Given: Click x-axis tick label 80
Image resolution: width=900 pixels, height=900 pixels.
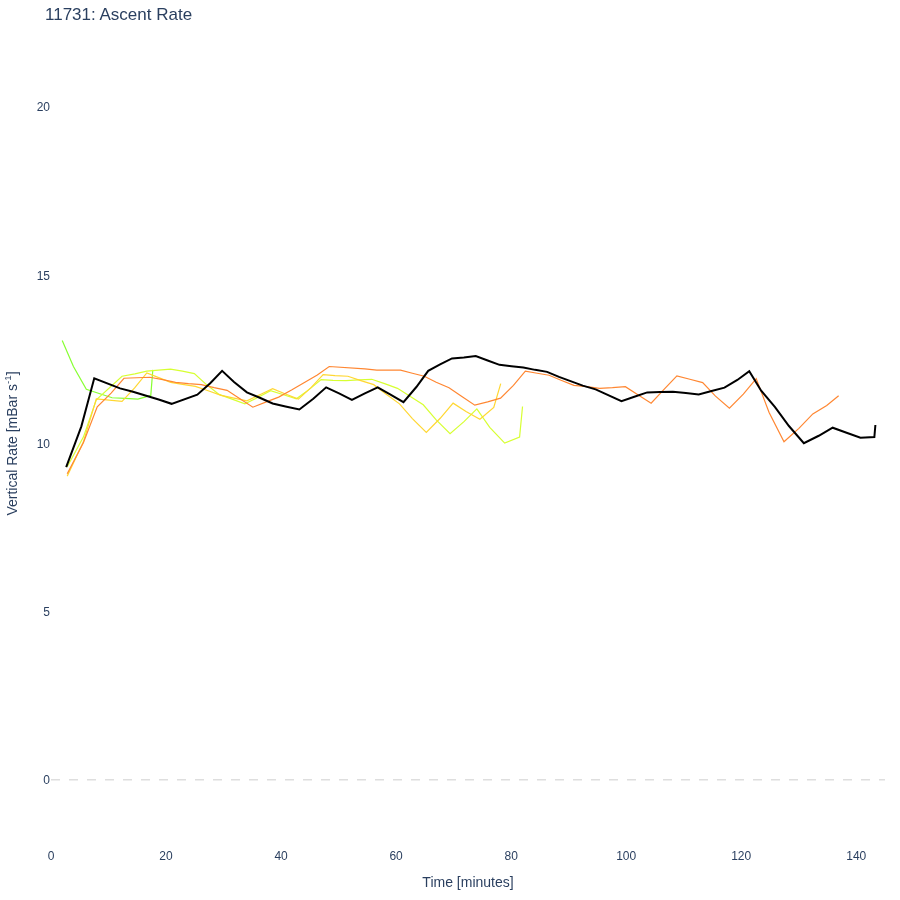Looking at the screenshot, I should coord(511,856).
